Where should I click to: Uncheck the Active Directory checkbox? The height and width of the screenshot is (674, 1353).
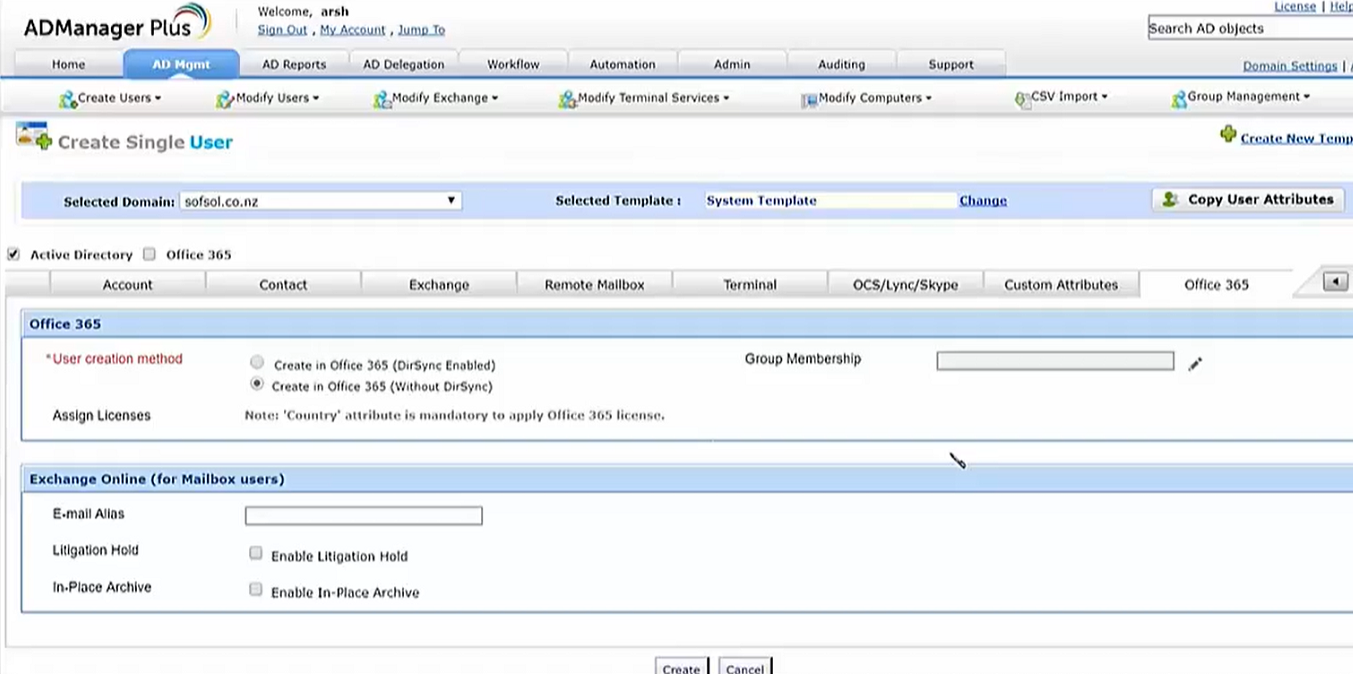14,254
